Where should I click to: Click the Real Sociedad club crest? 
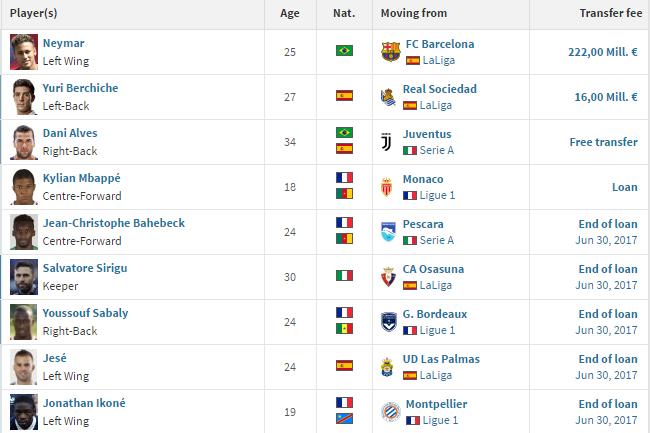coord(388,97)
